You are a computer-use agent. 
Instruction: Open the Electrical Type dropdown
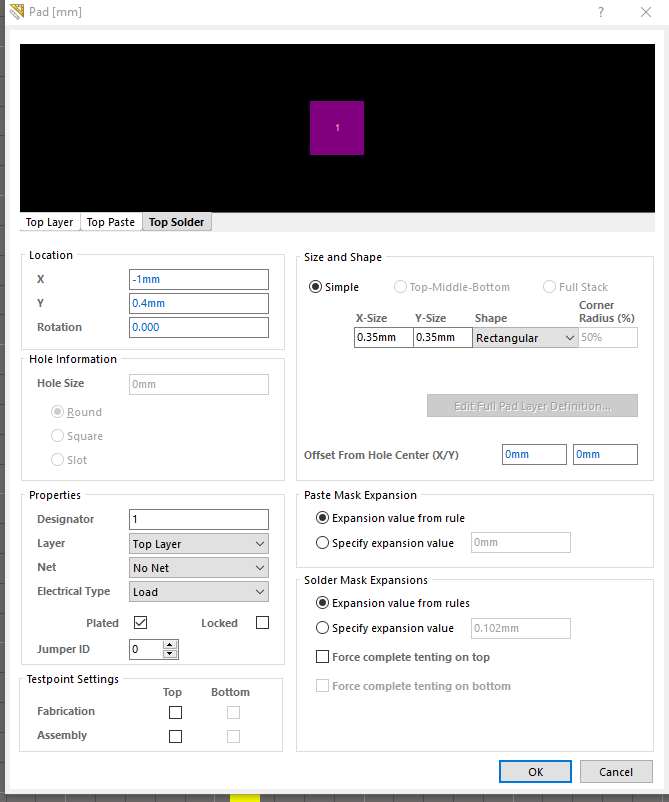pos(199,592)
